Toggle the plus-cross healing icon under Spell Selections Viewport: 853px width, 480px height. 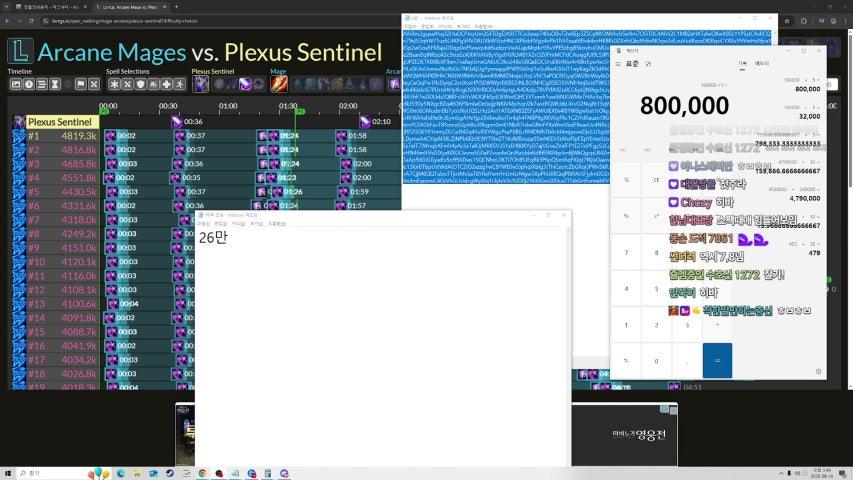[x=166, y=84]
